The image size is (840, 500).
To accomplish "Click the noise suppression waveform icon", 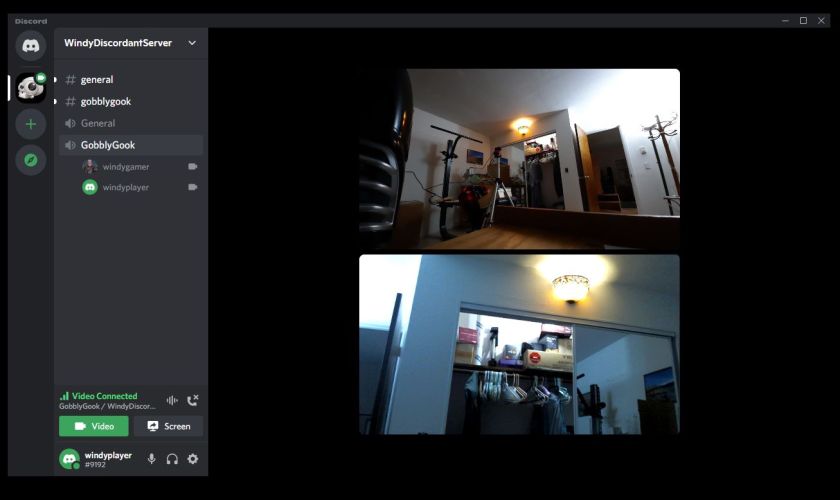I will pos(172,400).
